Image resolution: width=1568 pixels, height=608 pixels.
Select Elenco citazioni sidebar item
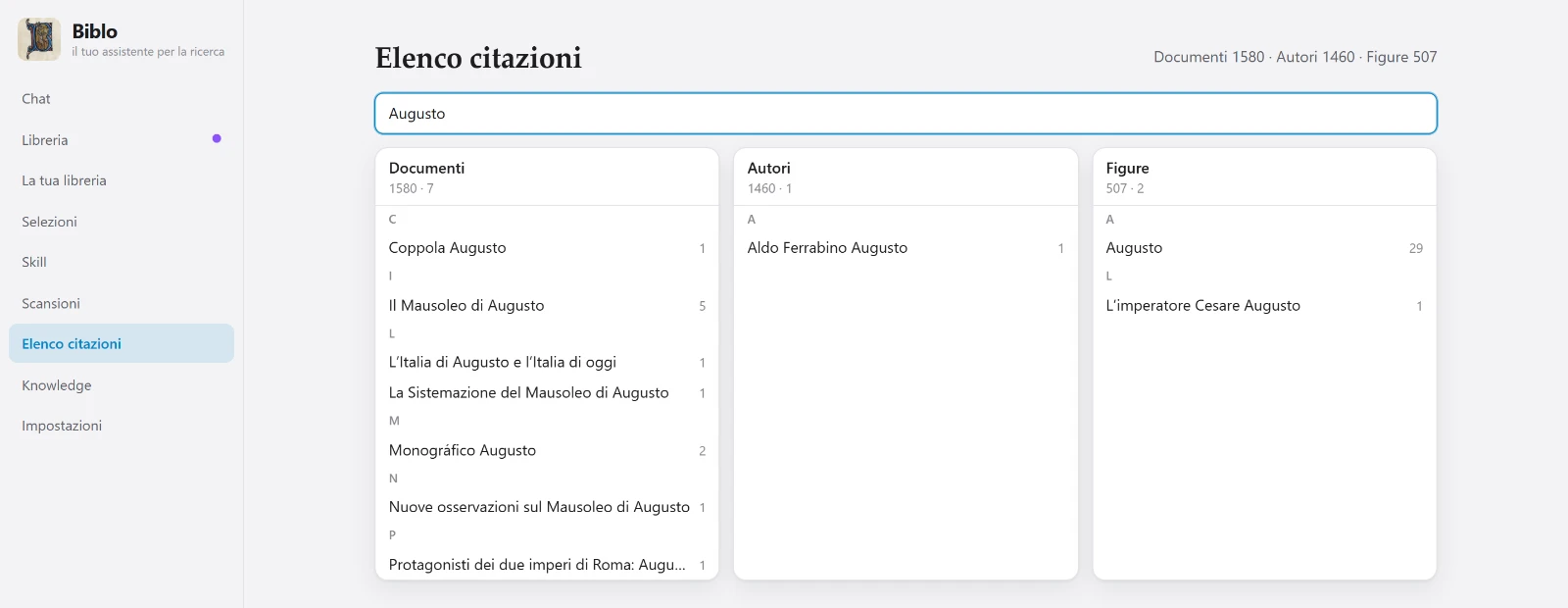pos(122,343)
